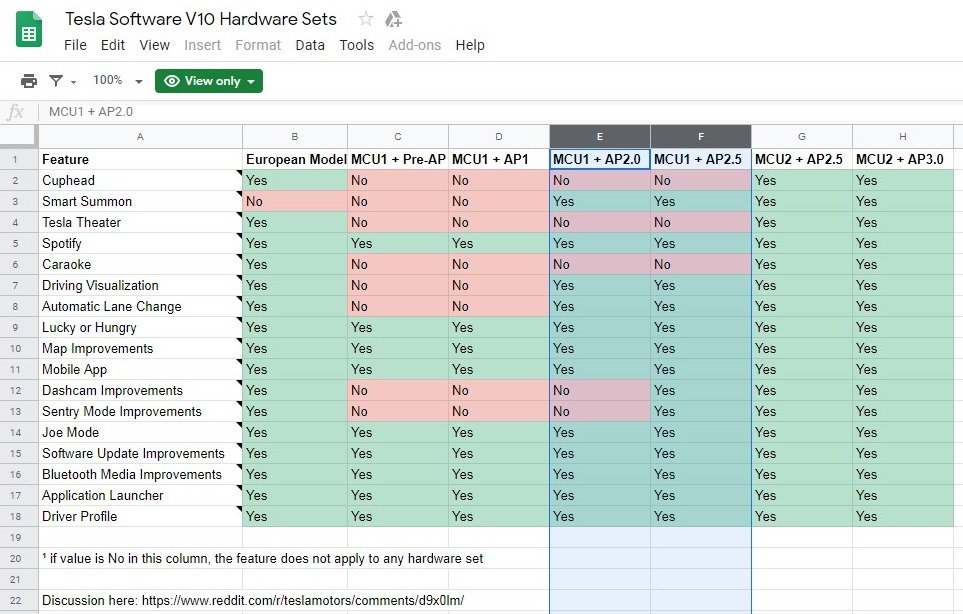Image resolution: width=963 pixels, height=614 pixels.
Task: Select row 19 header
Action: pos(15,537)
